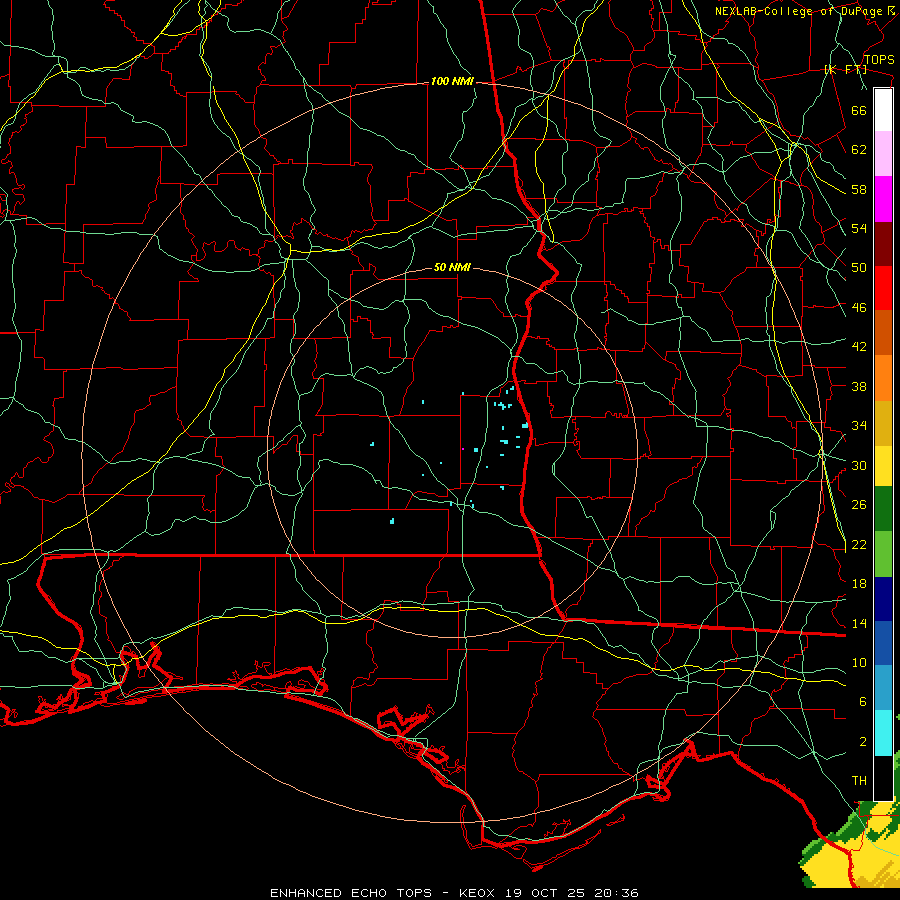Image resolution: width=900 pixels, height=900 pixels.
Task: Click the legend value '6'
Action: 863,702
